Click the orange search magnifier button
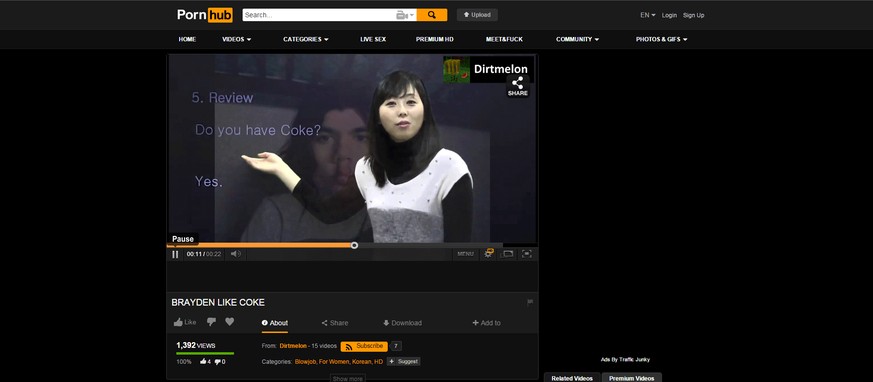The image size is (873, 382). 432,15
